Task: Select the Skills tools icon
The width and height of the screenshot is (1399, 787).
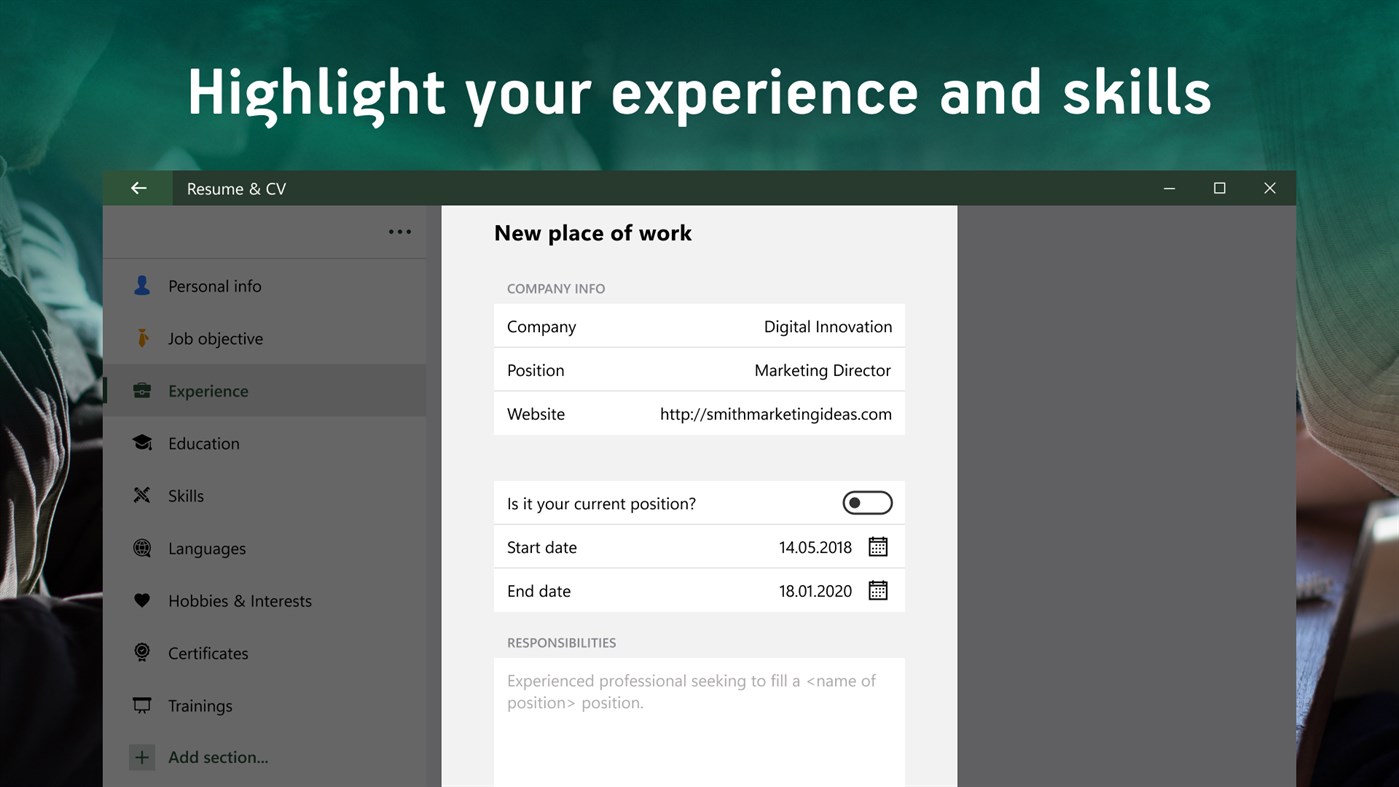Action: [141, 495]
